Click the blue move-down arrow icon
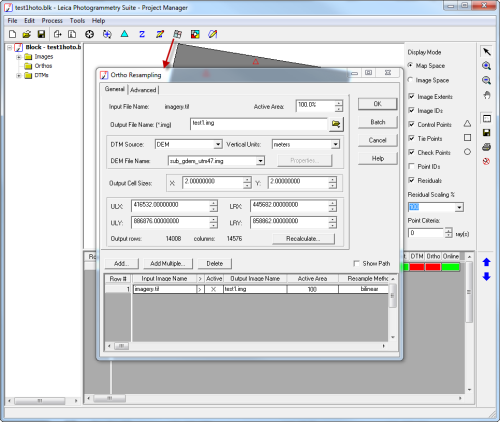The image size is (500, 422). point(486,276)
